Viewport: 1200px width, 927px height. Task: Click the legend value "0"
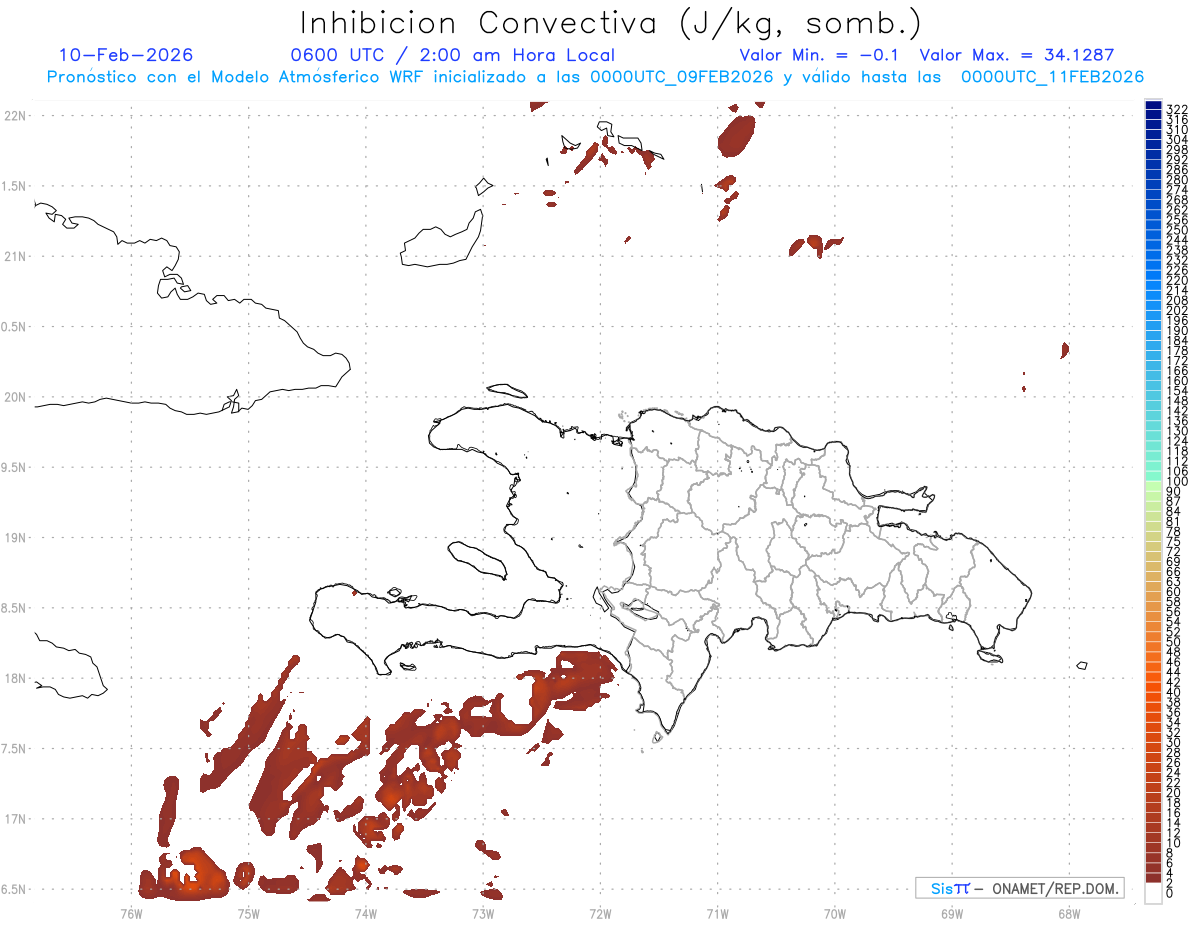coord(1169,892)
